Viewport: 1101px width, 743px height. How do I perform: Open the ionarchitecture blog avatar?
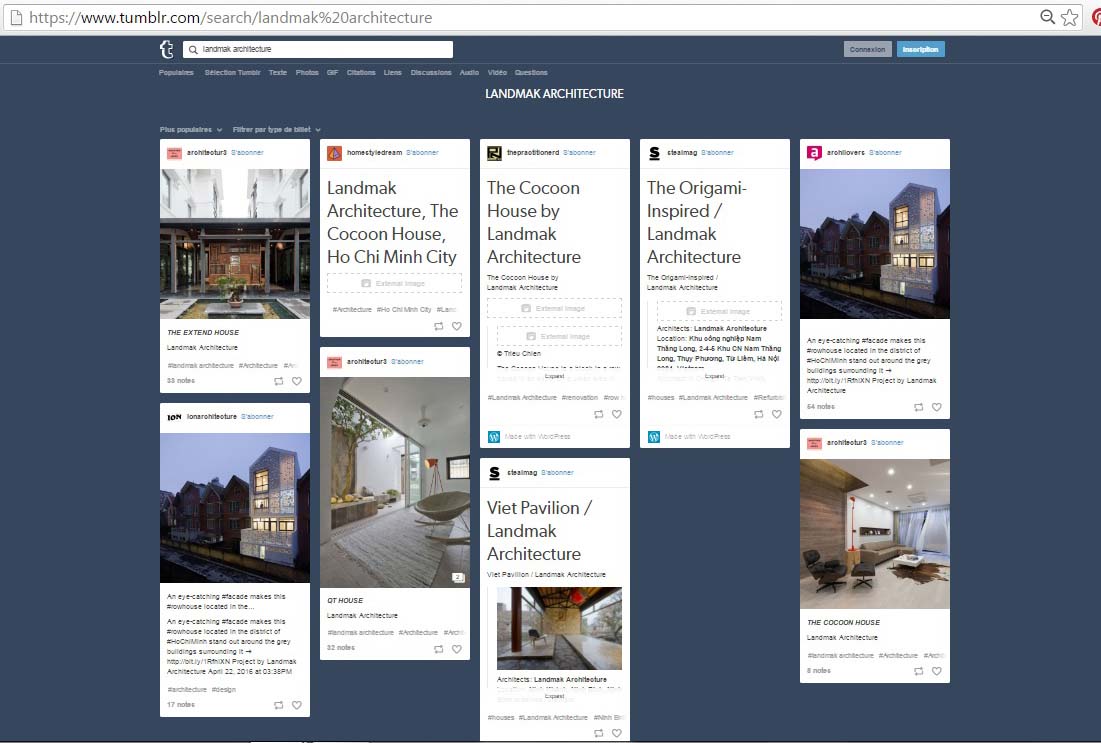(174, 417)
